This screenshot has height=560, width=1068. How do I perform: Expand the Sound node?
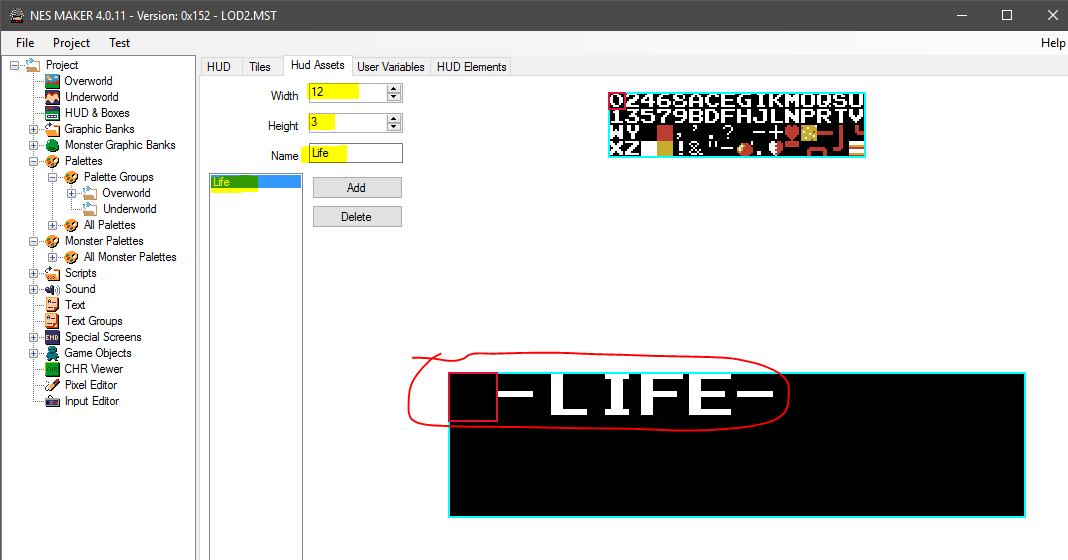click(x=33, y=290)
